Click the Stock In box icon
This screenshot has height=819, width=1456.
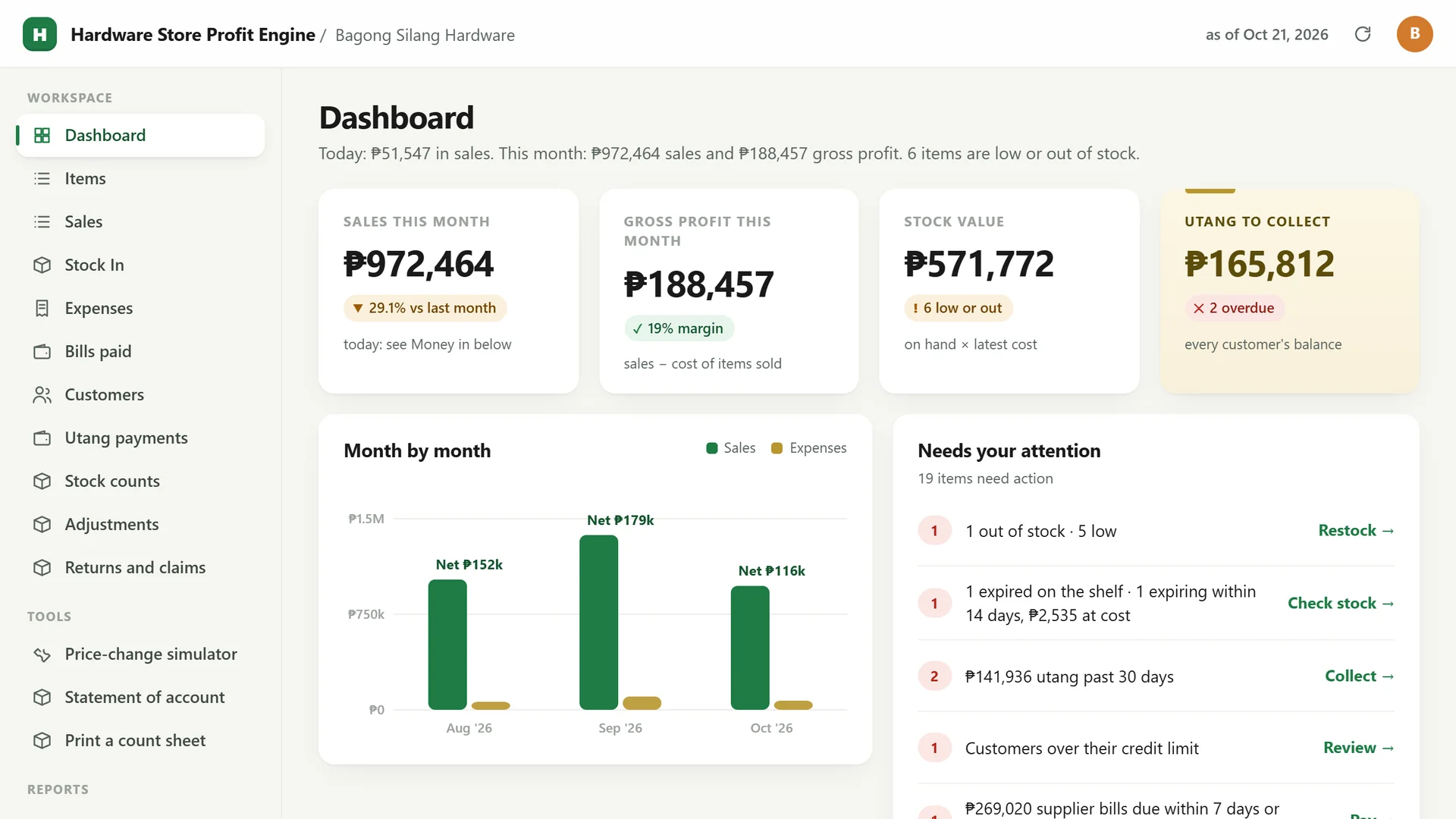pos(42,265)
